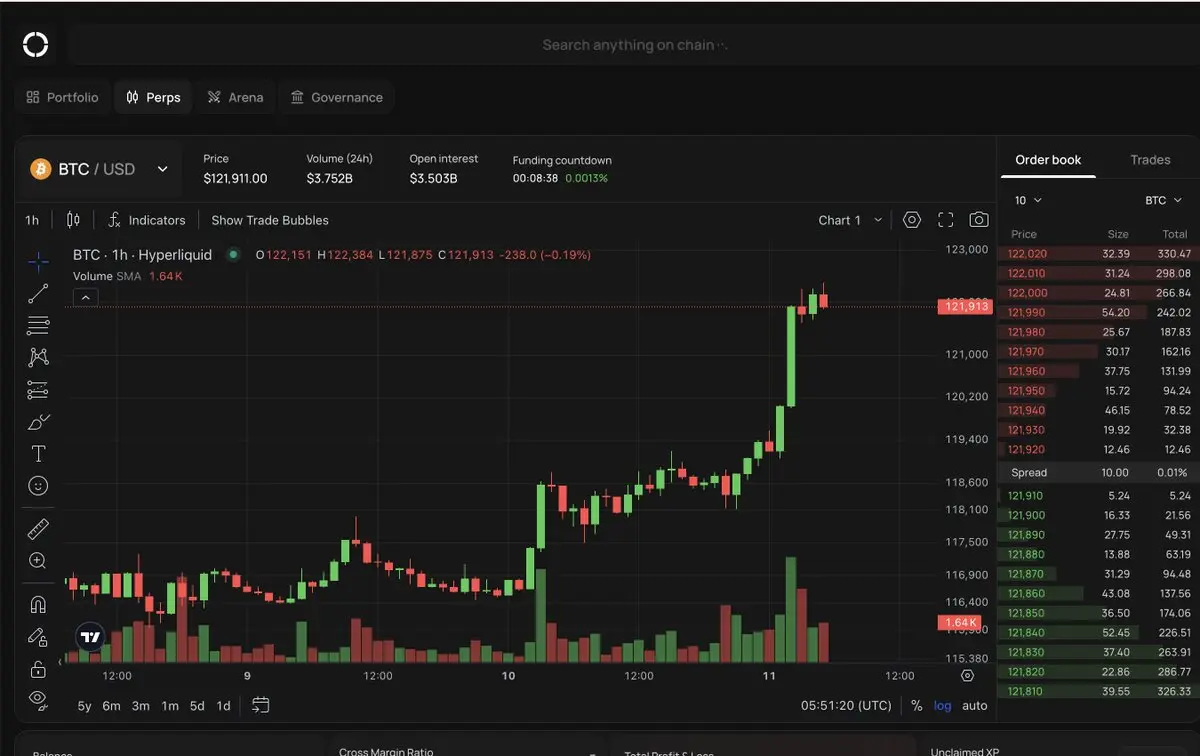The width and height of the screenshot is (1200, 756).
Task: Switch to the Trades tab
Action: click(x=1150, y=160)
